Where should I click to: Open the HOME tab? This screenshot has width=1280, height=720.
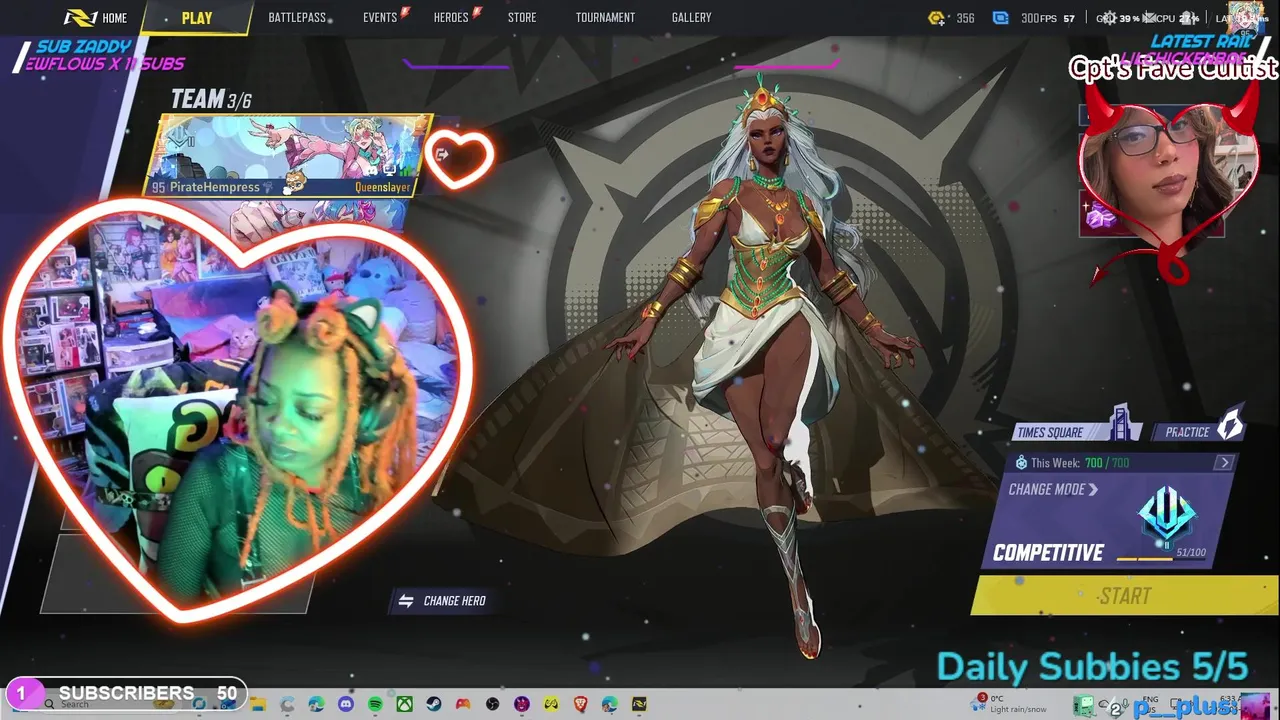click(96, 18)
